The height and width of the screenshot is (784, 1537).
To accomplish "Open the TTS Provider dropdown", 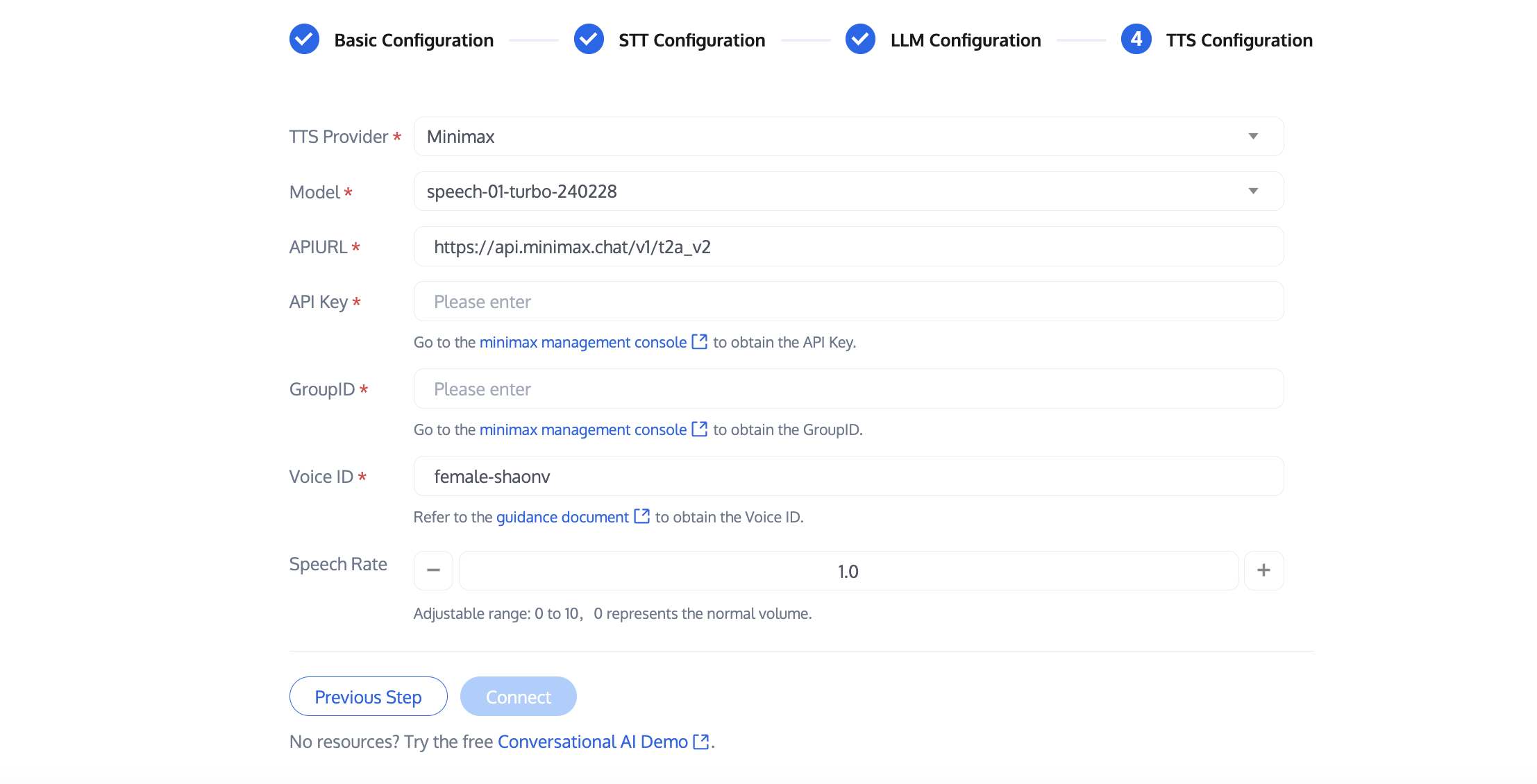I will click(848, 137).
